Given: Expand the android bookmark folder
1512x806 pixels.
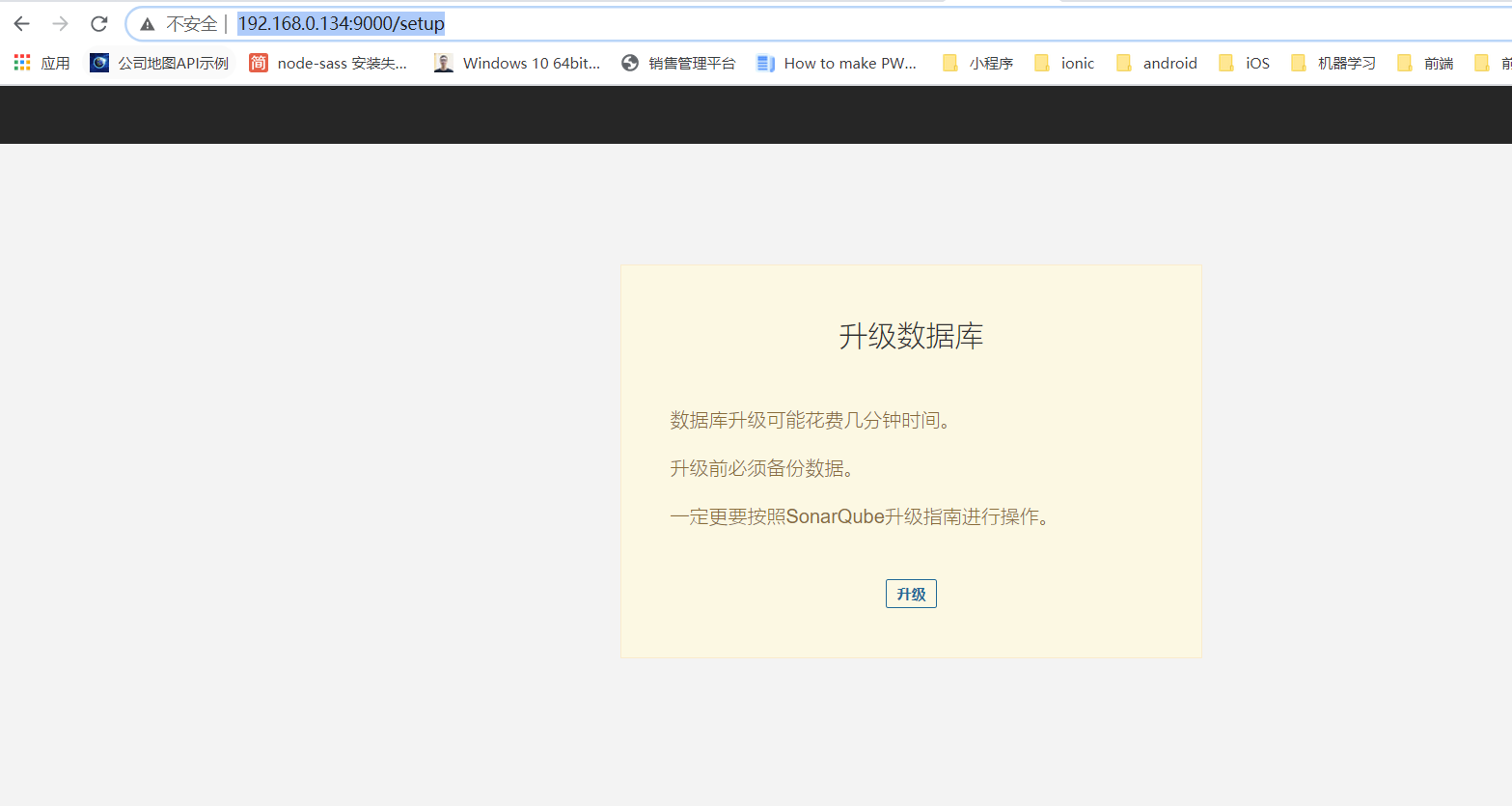Looking at the screenshot, I should click(x=1157, y=64).
